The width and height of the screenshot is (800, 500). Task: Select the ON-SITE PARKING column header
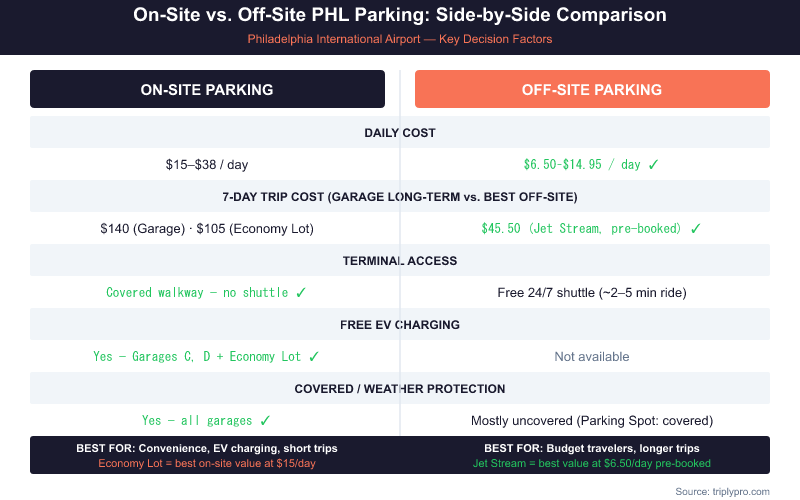(207, 89)
